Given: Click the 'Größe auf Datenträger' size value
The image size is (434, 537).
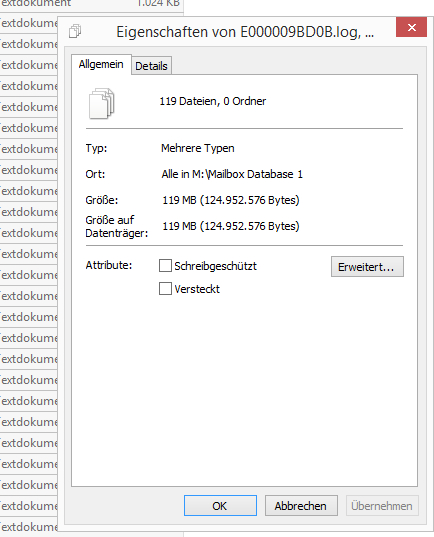Looking at the screenshot, I should (231, 226).
